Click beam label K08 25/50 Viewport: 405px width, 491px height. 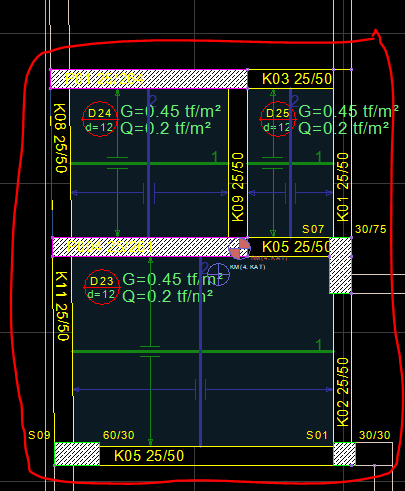[61, 138]
